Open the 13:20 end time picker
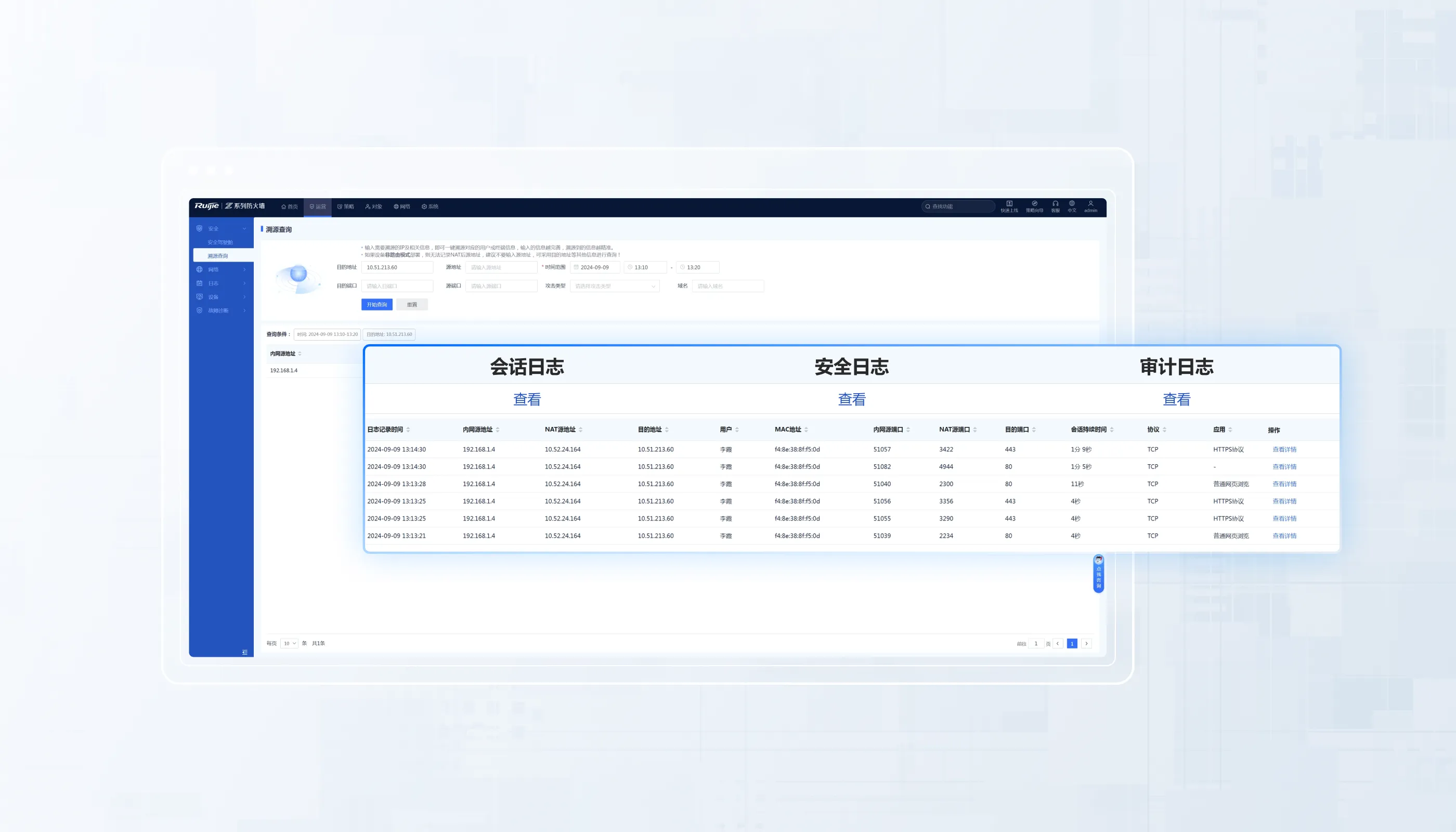This screenshot has height=832, width=1456. click(x=698, y=267)
